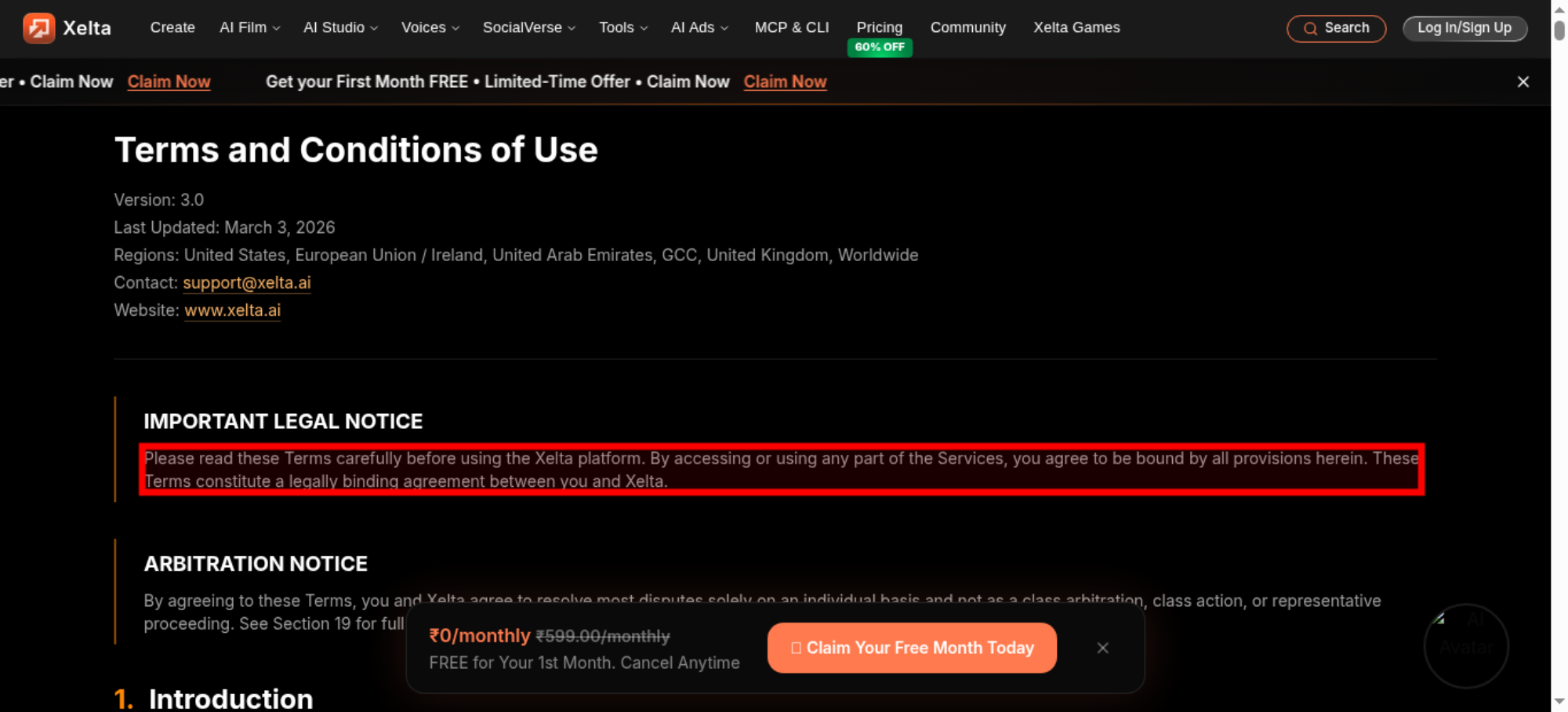Image resolution: width=1568 pixels, height=712 pixels.
Task: Click the 'Terms and Conditions of Use' heading
Action: point(356,150)
